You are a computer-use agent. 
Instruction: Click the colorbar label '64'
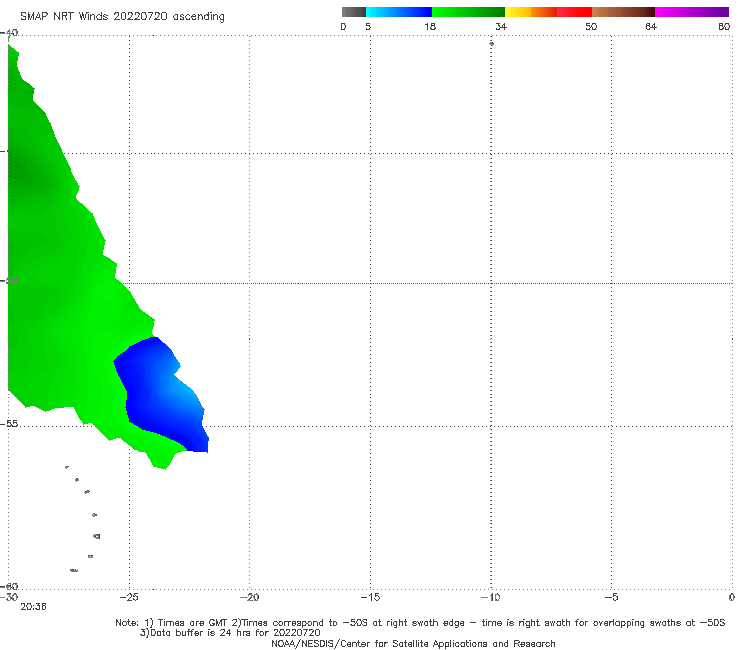click(651, 26)
